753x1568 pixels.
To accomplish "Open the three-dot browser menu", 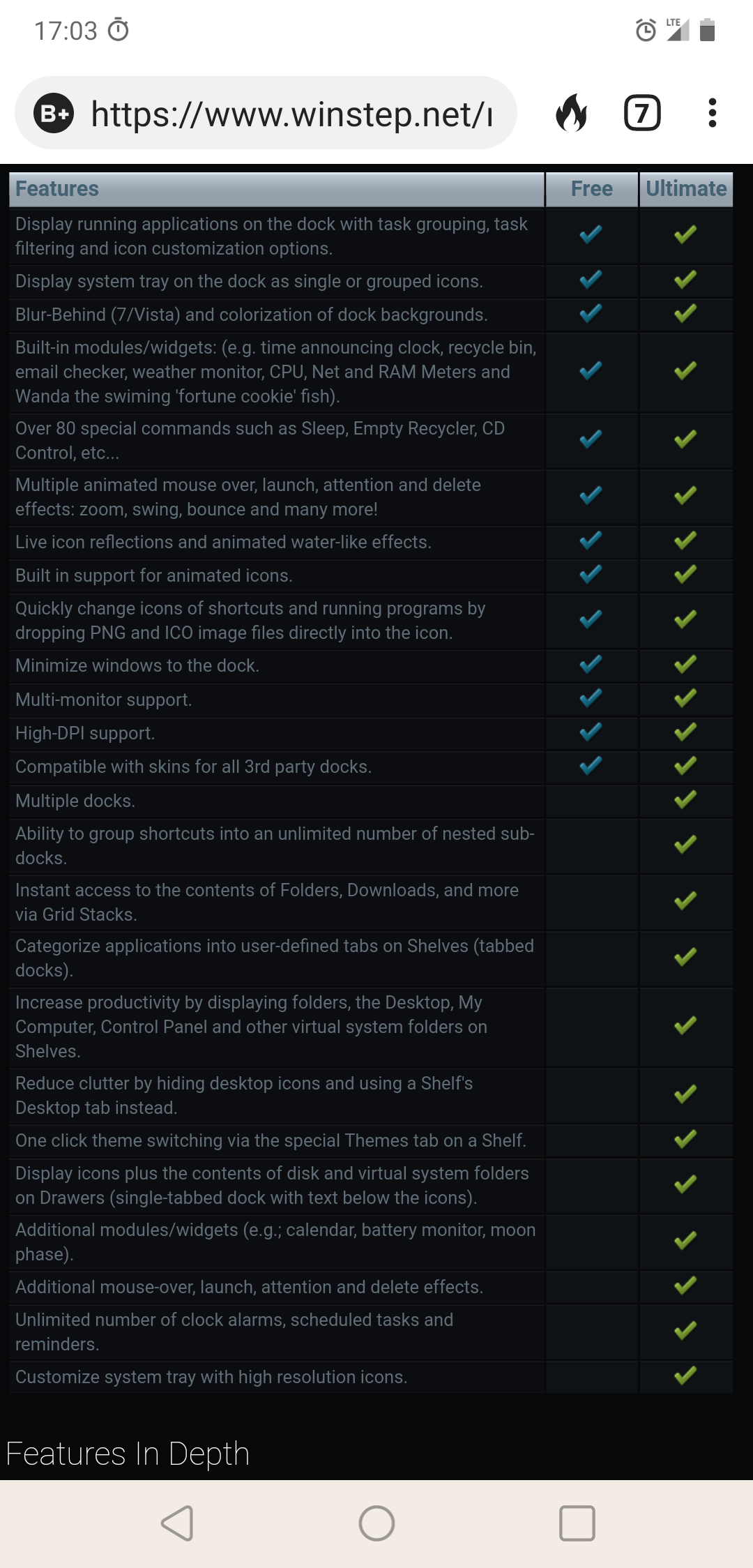I will click(712, 113).
